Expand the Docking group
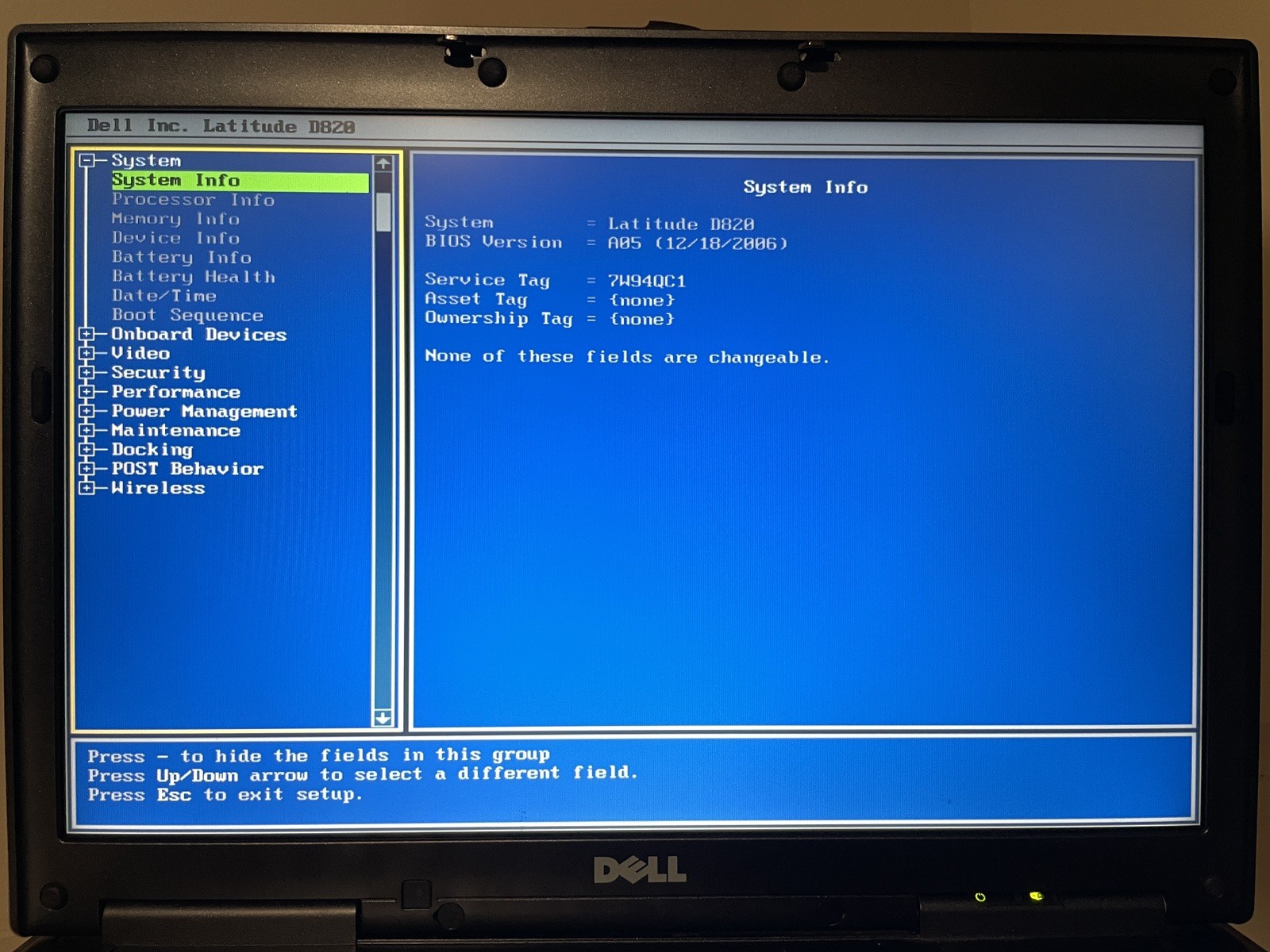This screenshot has height=952, width=1270. pos(87,449)
